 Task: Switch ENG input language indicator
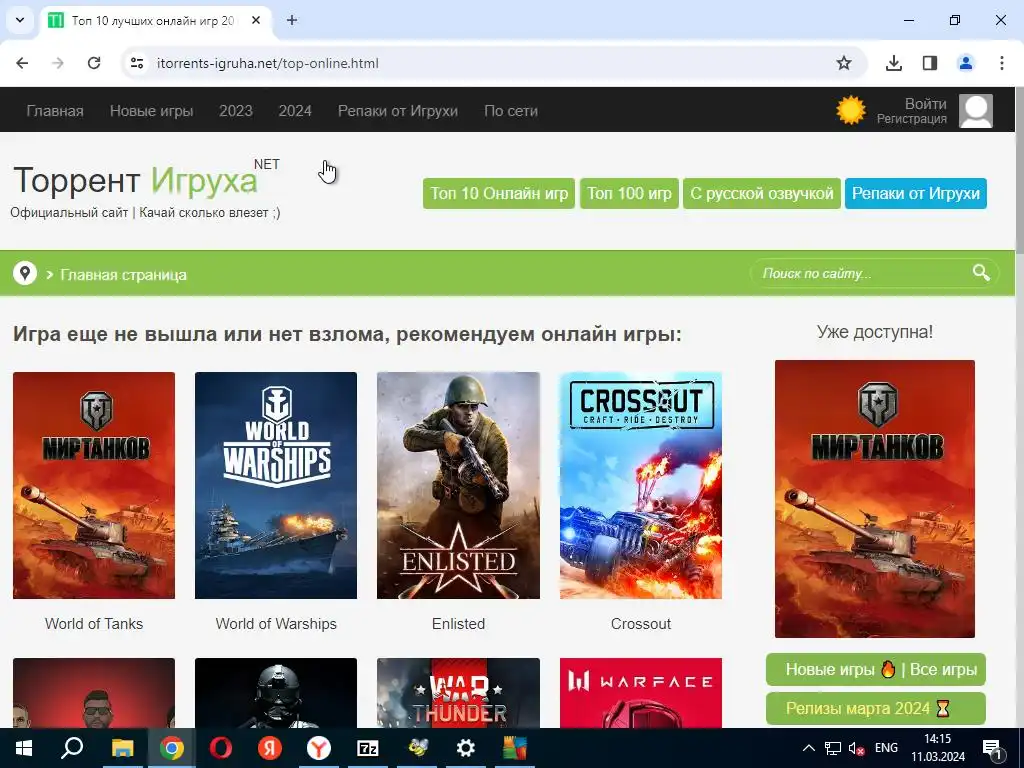coord(886,748)
